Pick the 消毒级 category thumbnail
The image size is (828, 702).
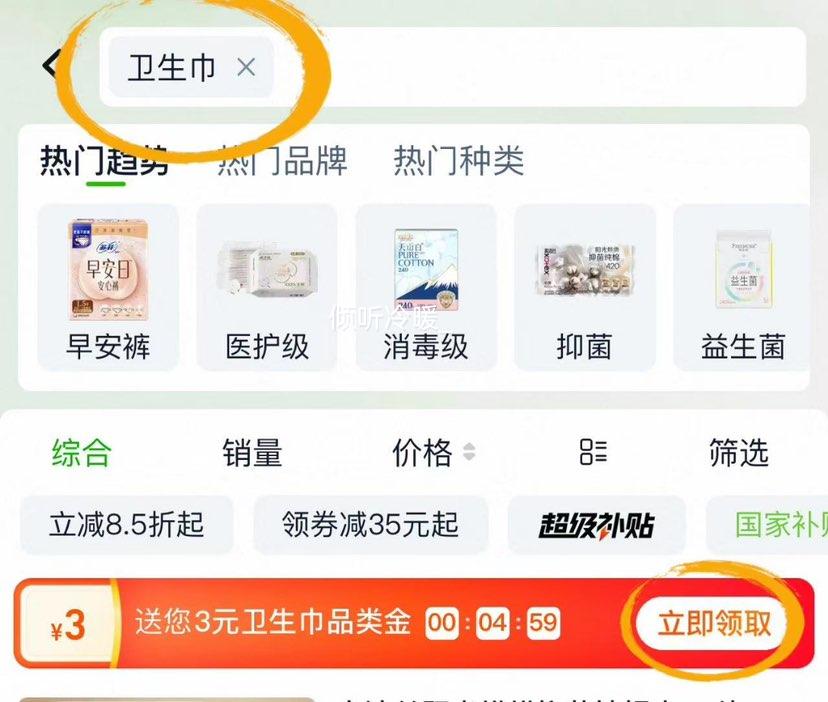click(x=426, y=288)
